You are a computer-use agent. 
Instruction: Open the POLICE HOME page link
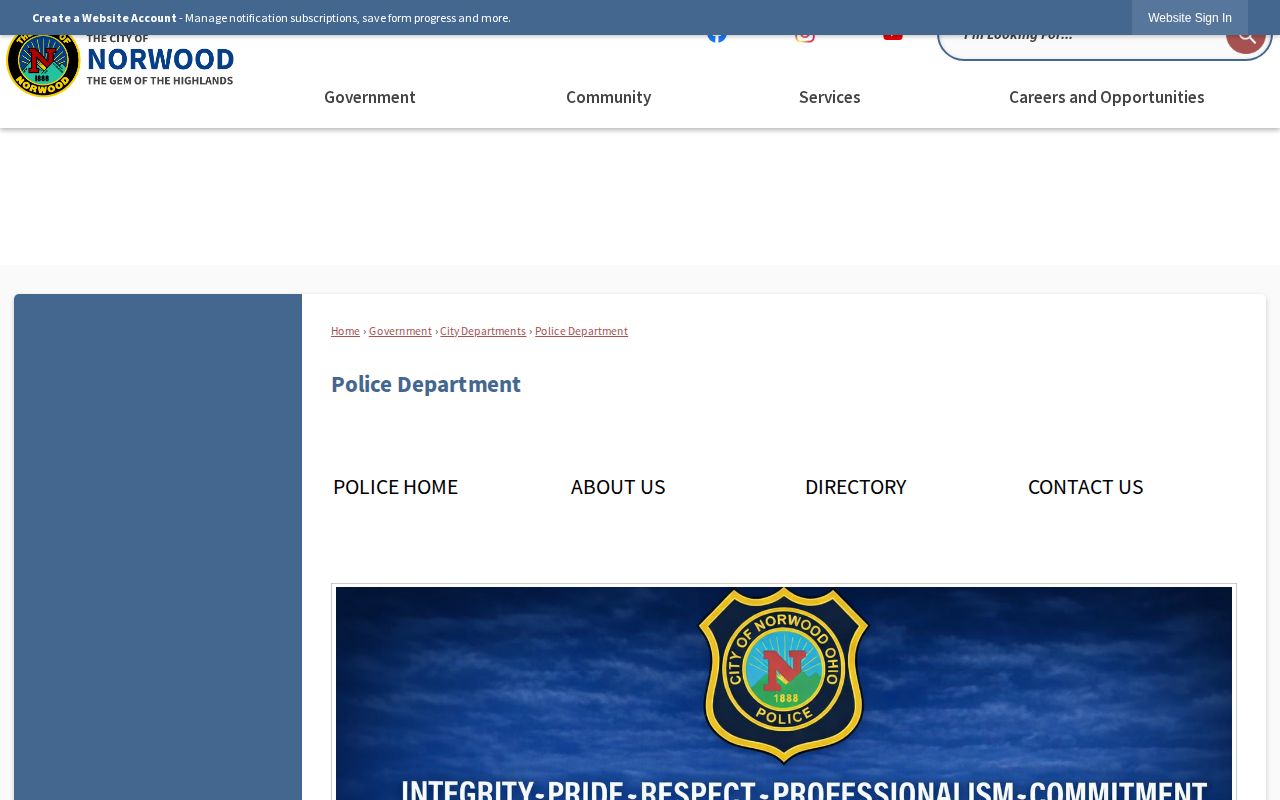[x=395, y=487]
